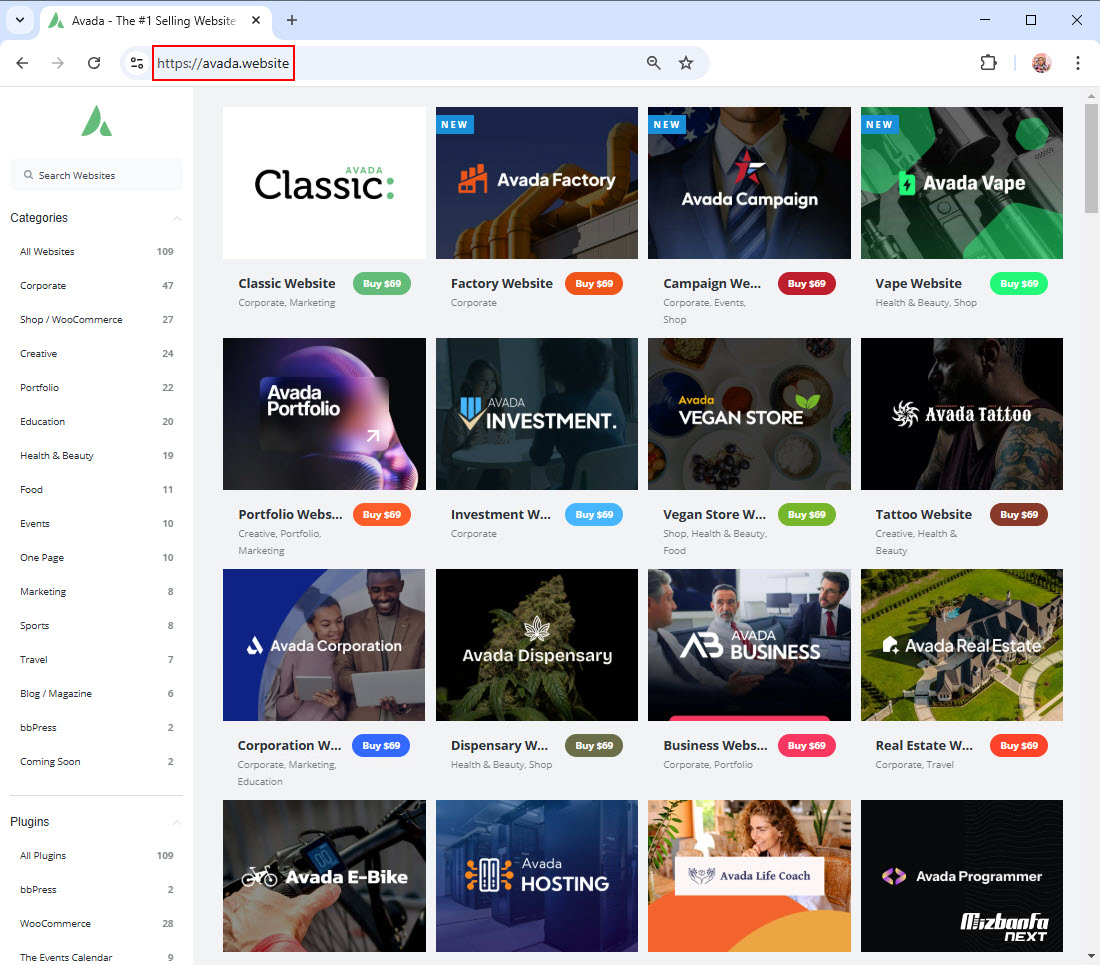Screen dimensions: 1100x965
Task: Open the Avada Investment thumbnail
Action: coord(537,414)
